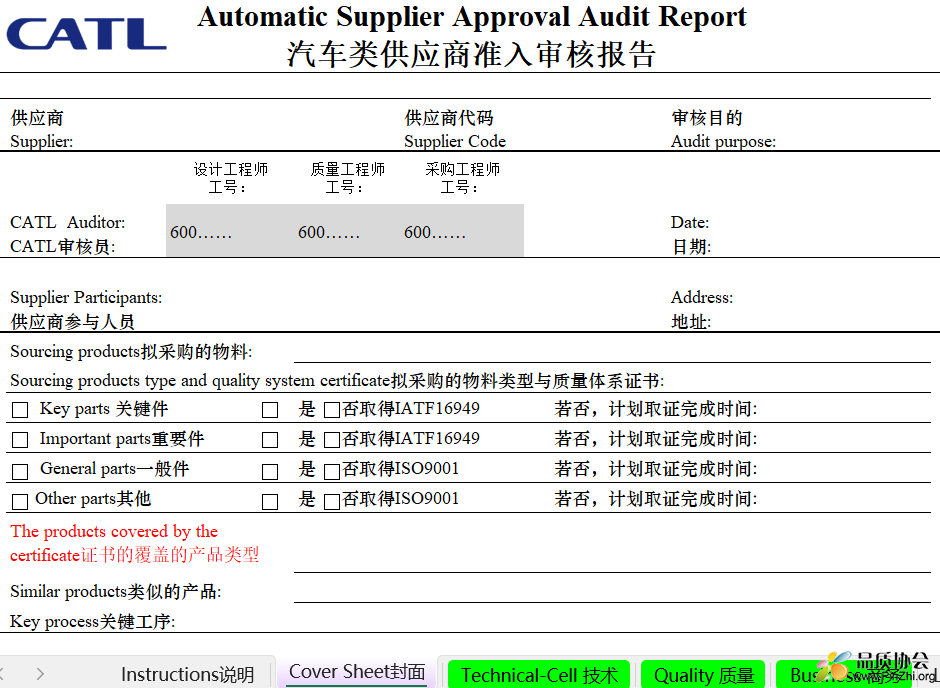Tick 否 checkbox in Important parts row

(x=332, y=440)
